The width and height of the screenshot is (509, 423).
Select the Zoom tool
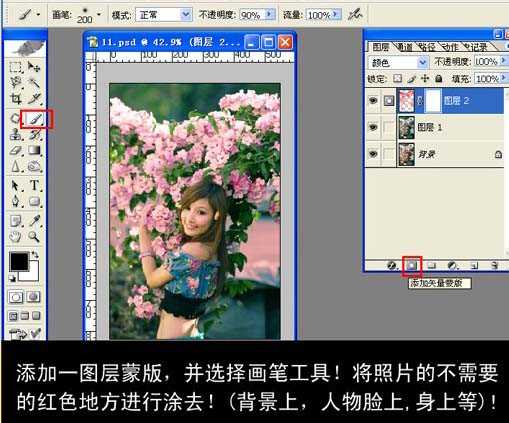tap(34, 236)
